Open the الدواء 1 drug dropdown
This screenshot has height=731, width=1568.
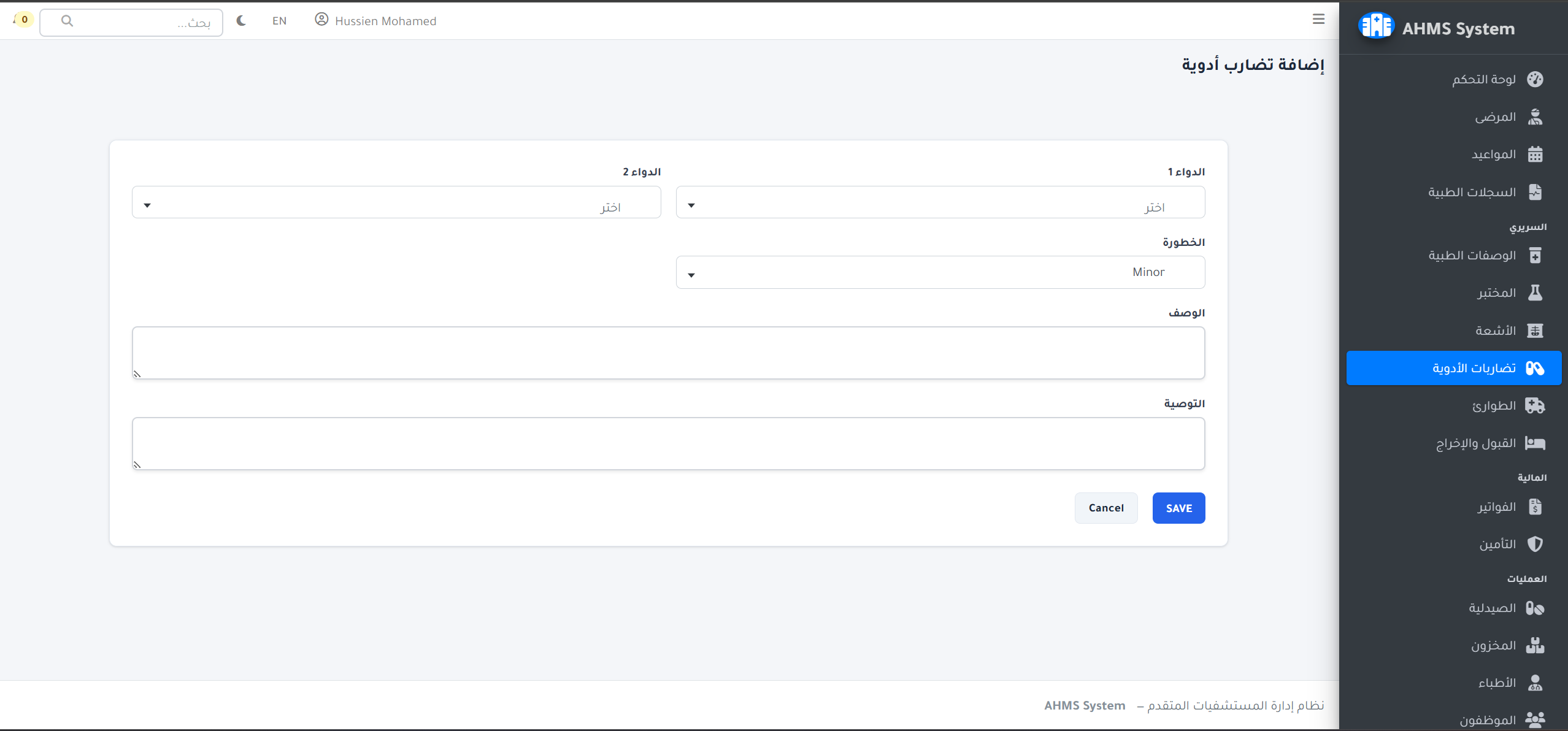pyautogui.click(x=940, y=202)
